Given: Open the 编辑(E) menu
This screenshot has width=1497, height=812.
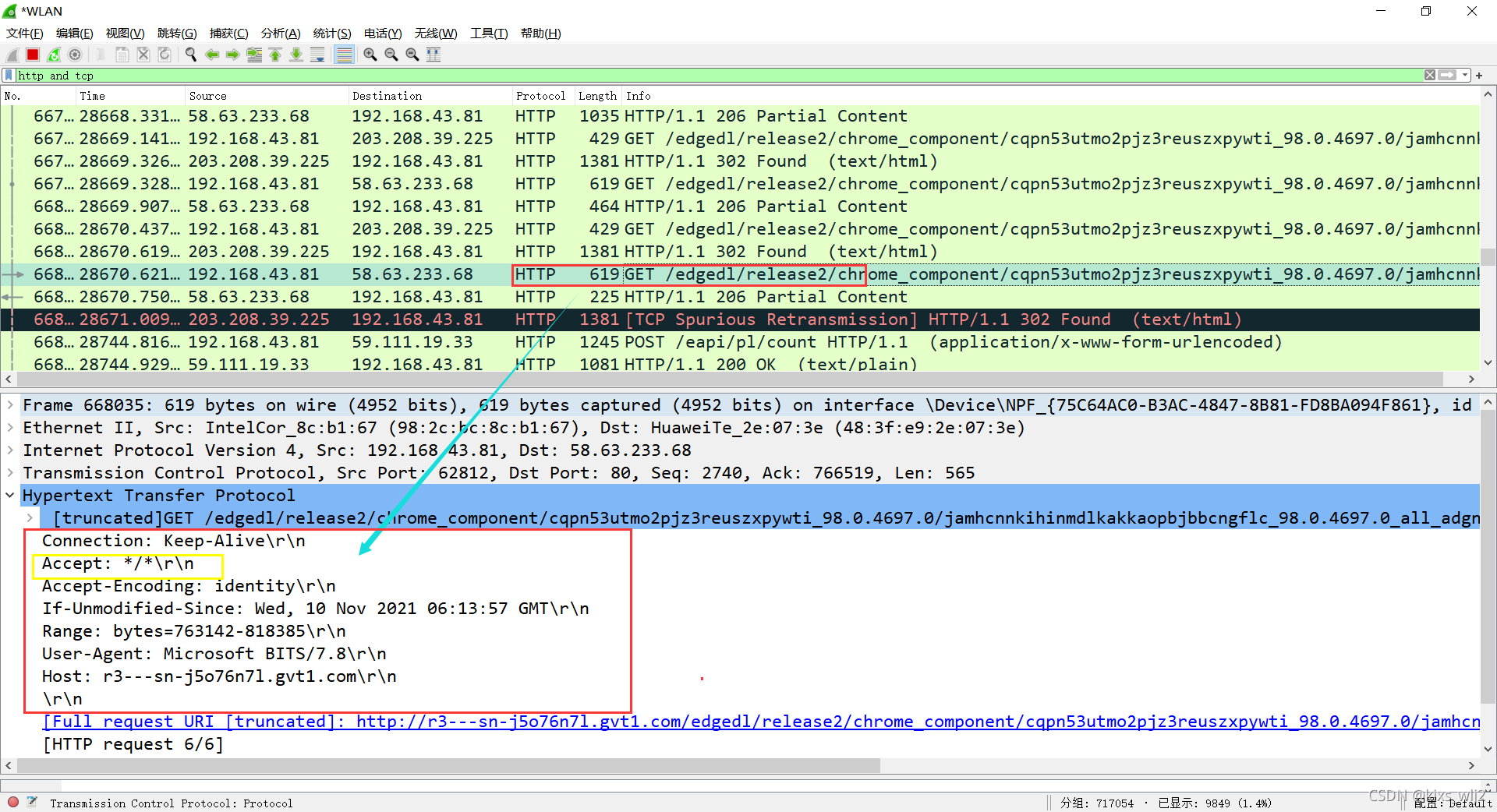Looking at the screenshot, I should point(75,34).
